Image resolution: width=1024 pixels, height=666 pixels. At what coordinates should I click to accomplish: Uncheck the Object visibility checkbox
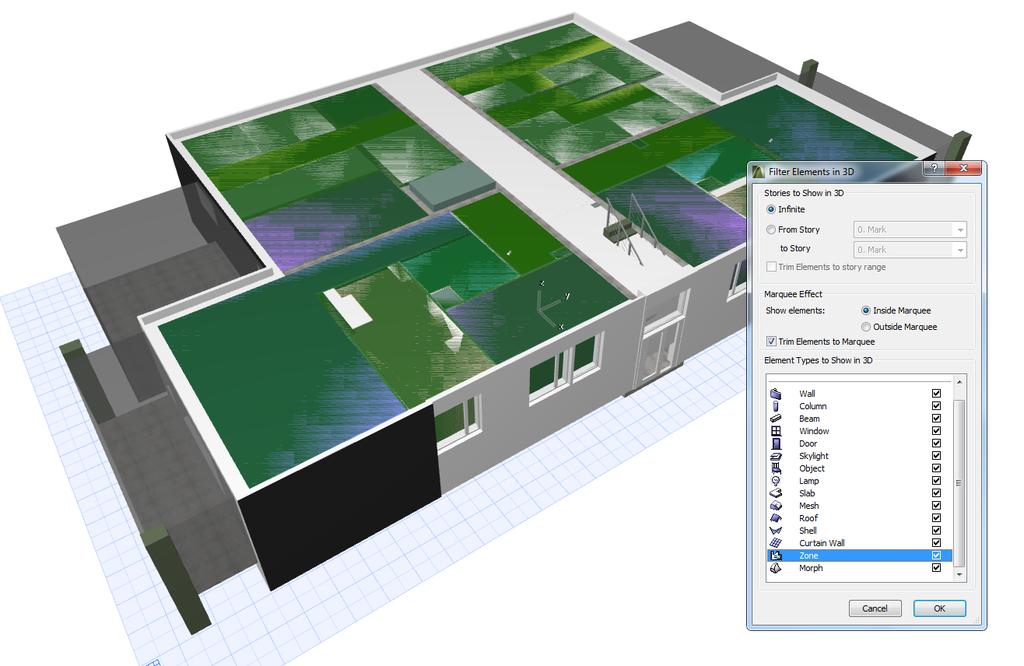(x=936, y=468)
